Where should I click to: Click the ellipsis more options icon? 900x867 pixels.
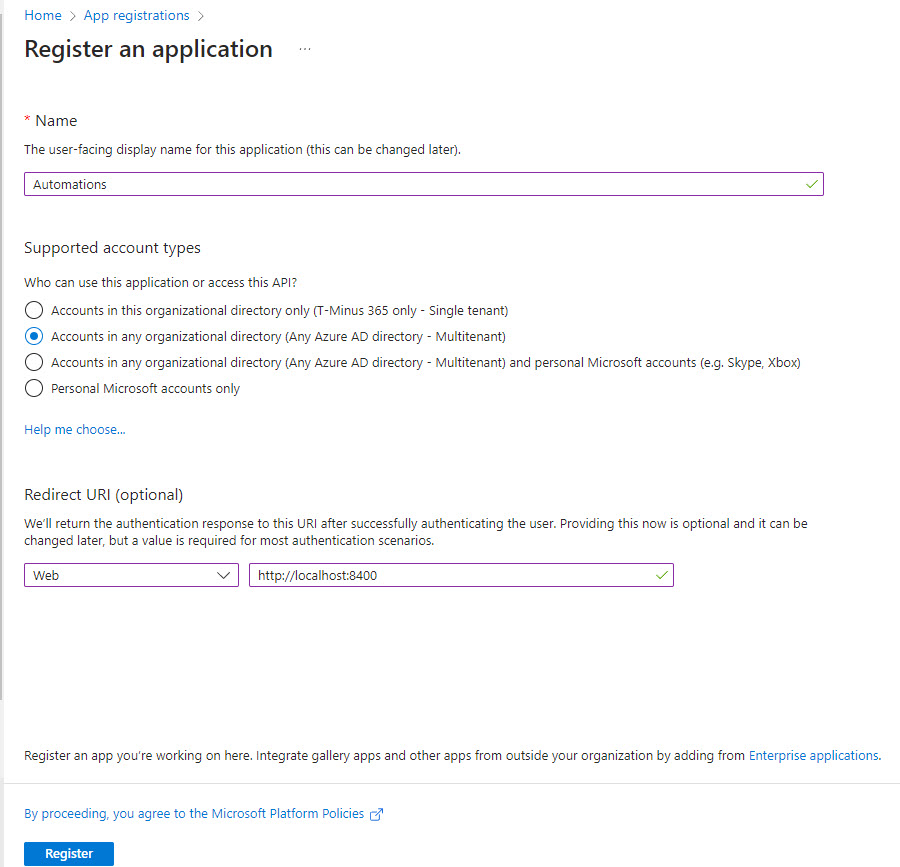[x=305, y=49]
